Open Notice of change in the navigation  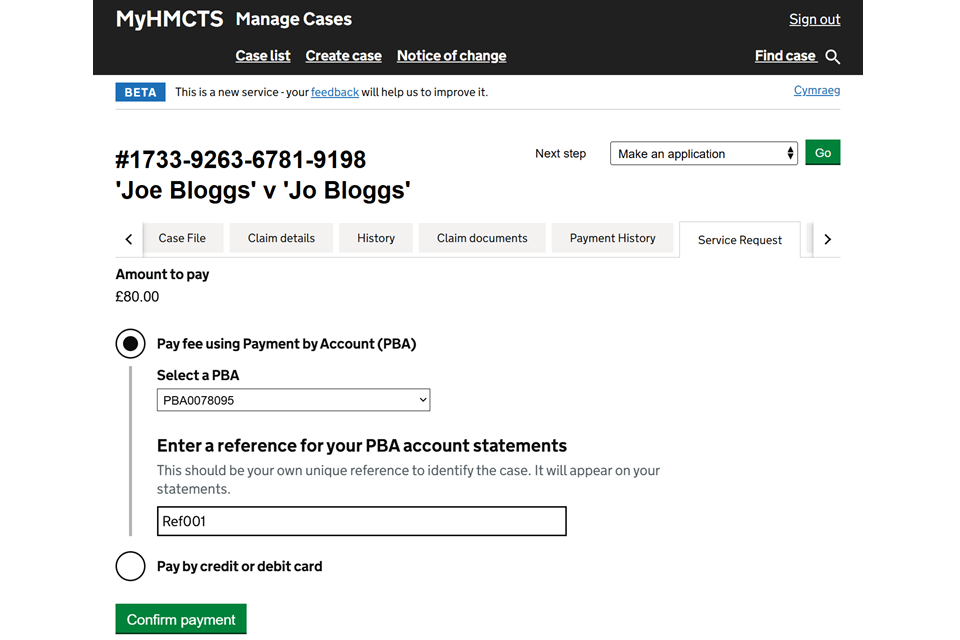(x=451, y=56)
